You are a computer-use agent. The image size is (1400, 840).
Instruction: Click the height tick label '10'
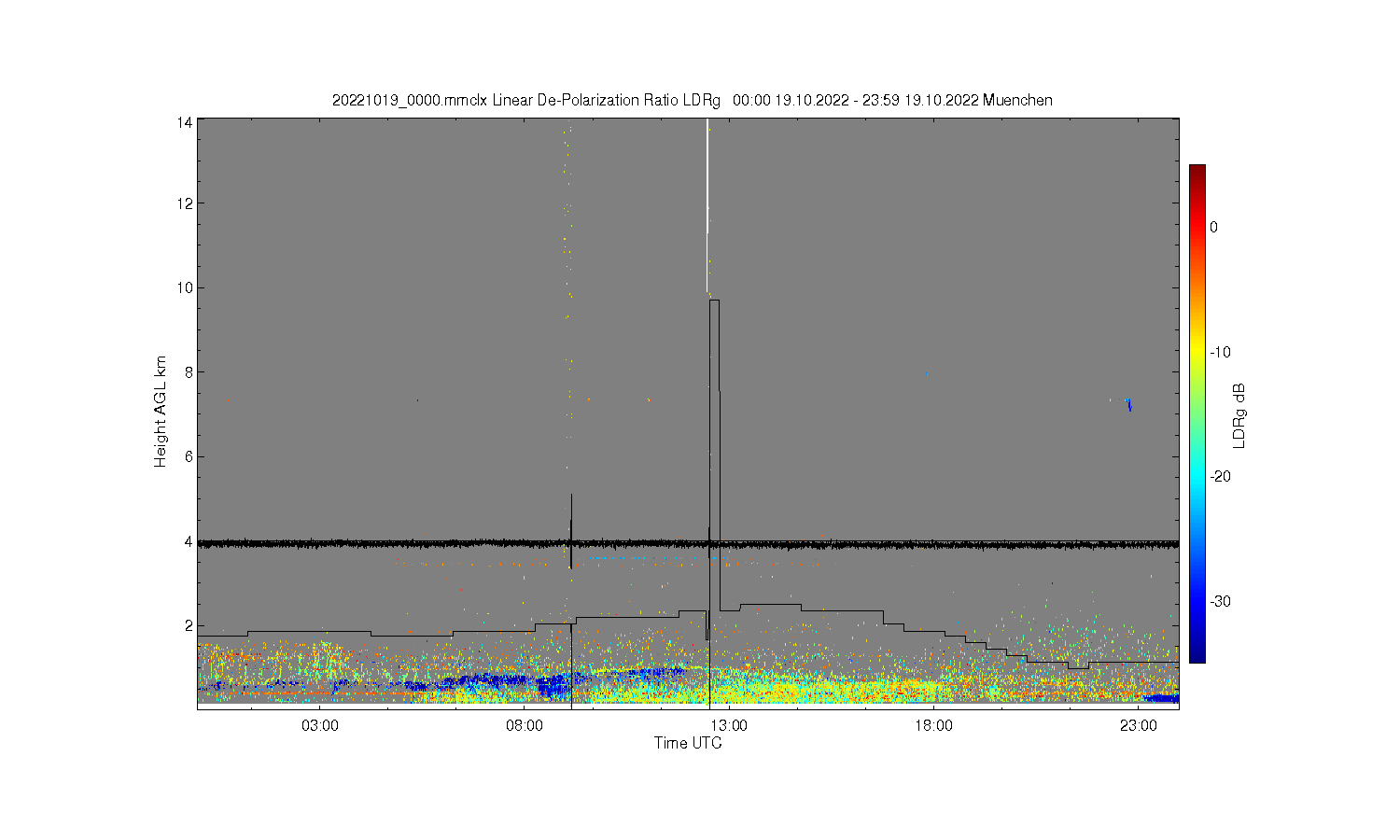186,287
